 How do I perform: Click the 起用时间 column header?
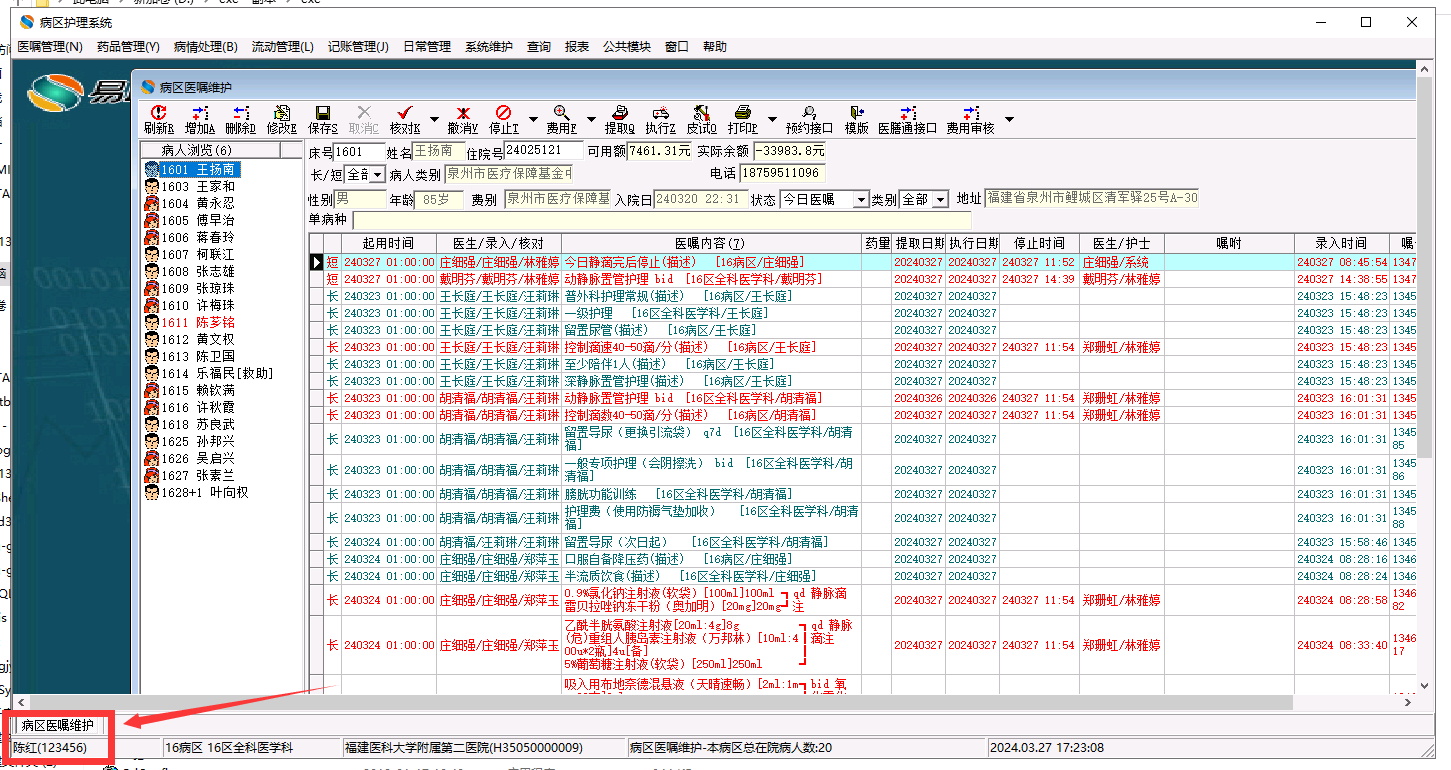388,243
